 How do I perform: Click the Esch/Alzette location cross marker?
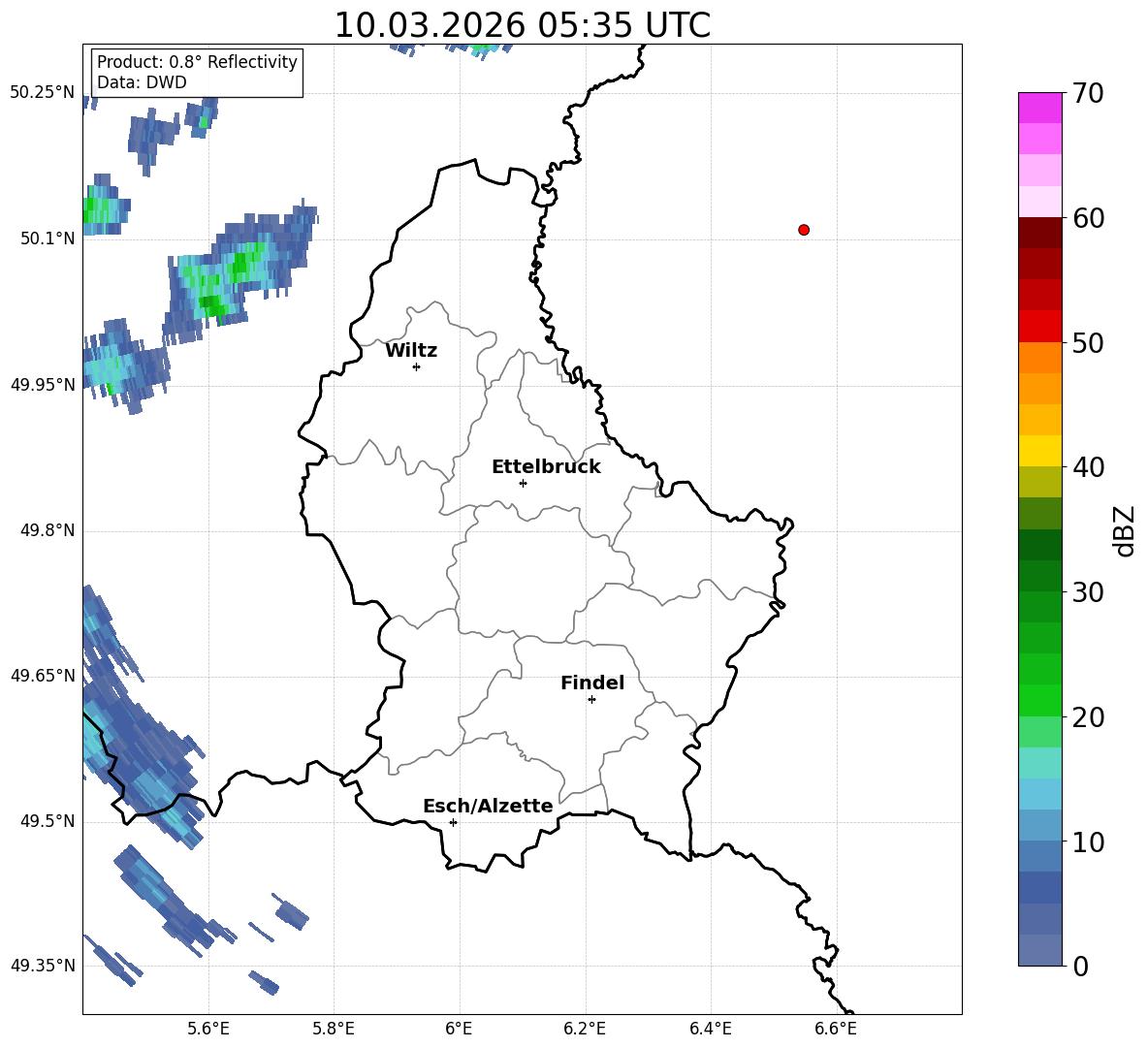pos(453,822)
